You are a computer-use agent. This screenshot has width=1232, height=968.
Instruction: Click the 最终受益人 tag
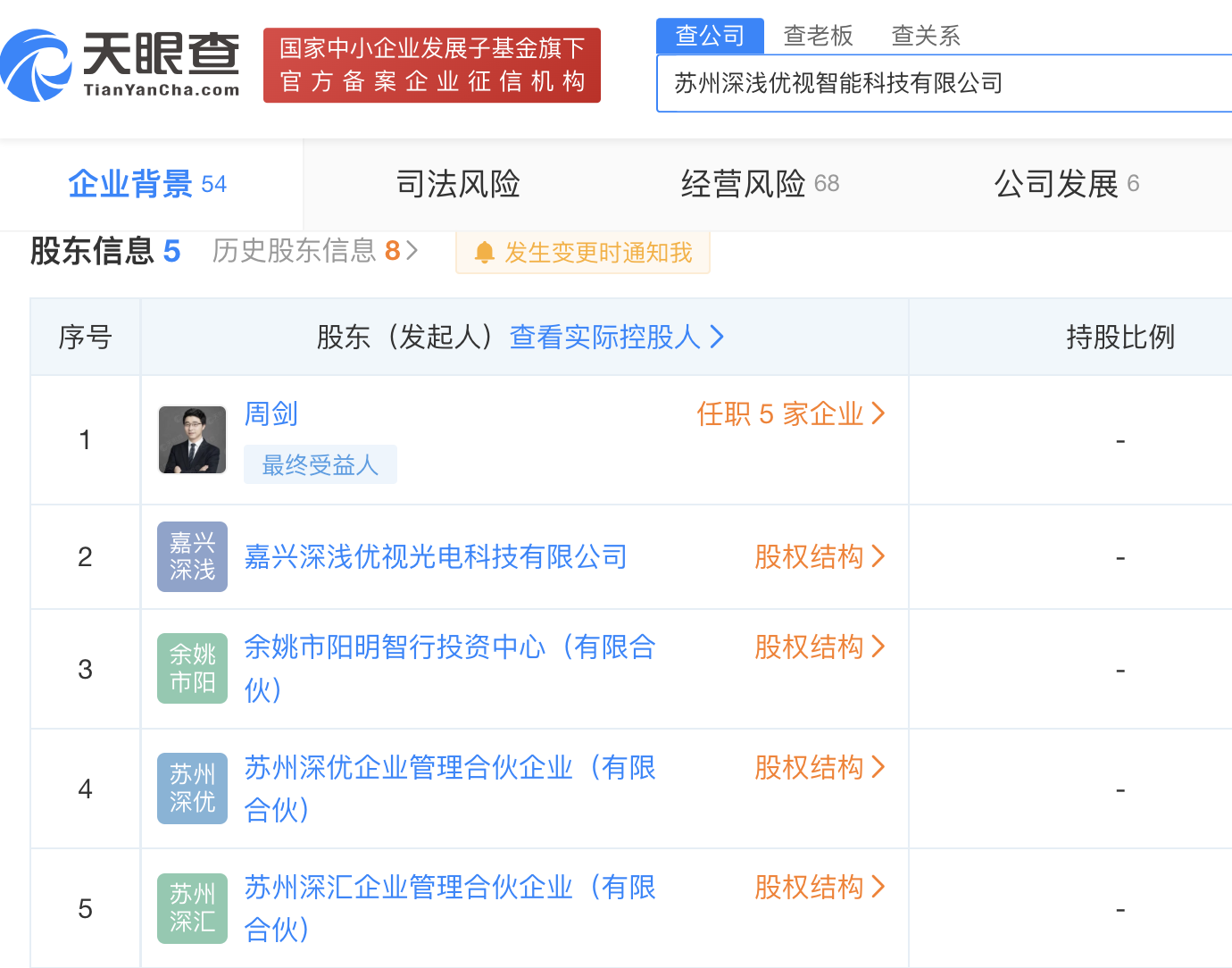320,464
